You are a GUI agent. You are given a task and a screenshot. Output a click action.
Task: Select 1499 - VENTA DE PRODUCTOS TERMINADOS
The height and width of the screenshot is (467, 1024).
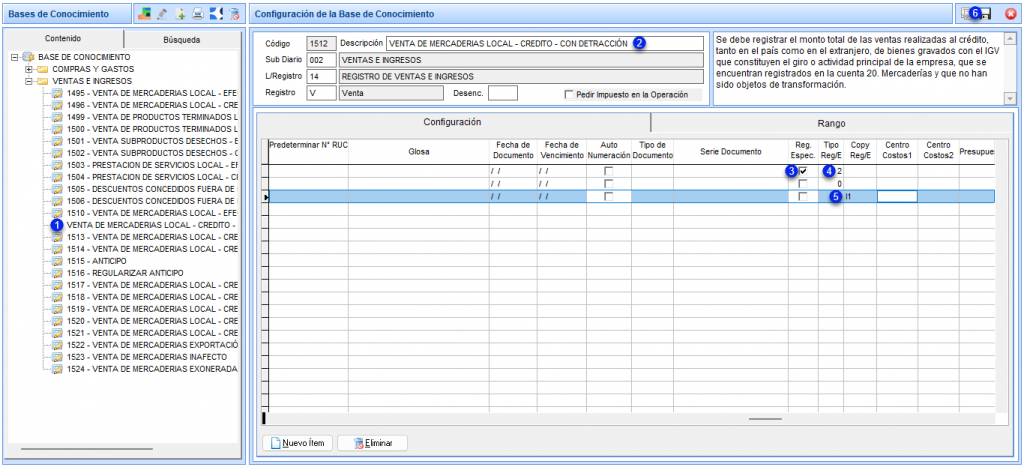tap(152, 117)
